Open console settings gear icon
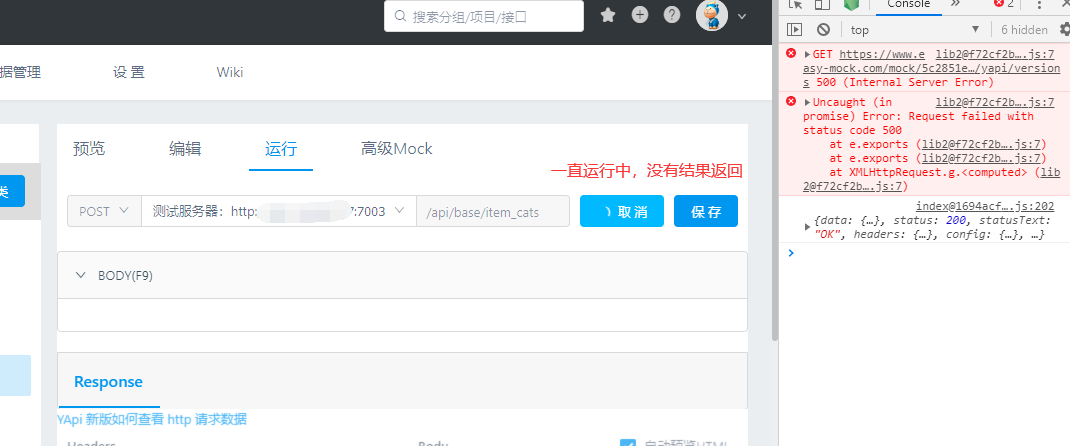 pyautogui.click(x=1065, y=29)
